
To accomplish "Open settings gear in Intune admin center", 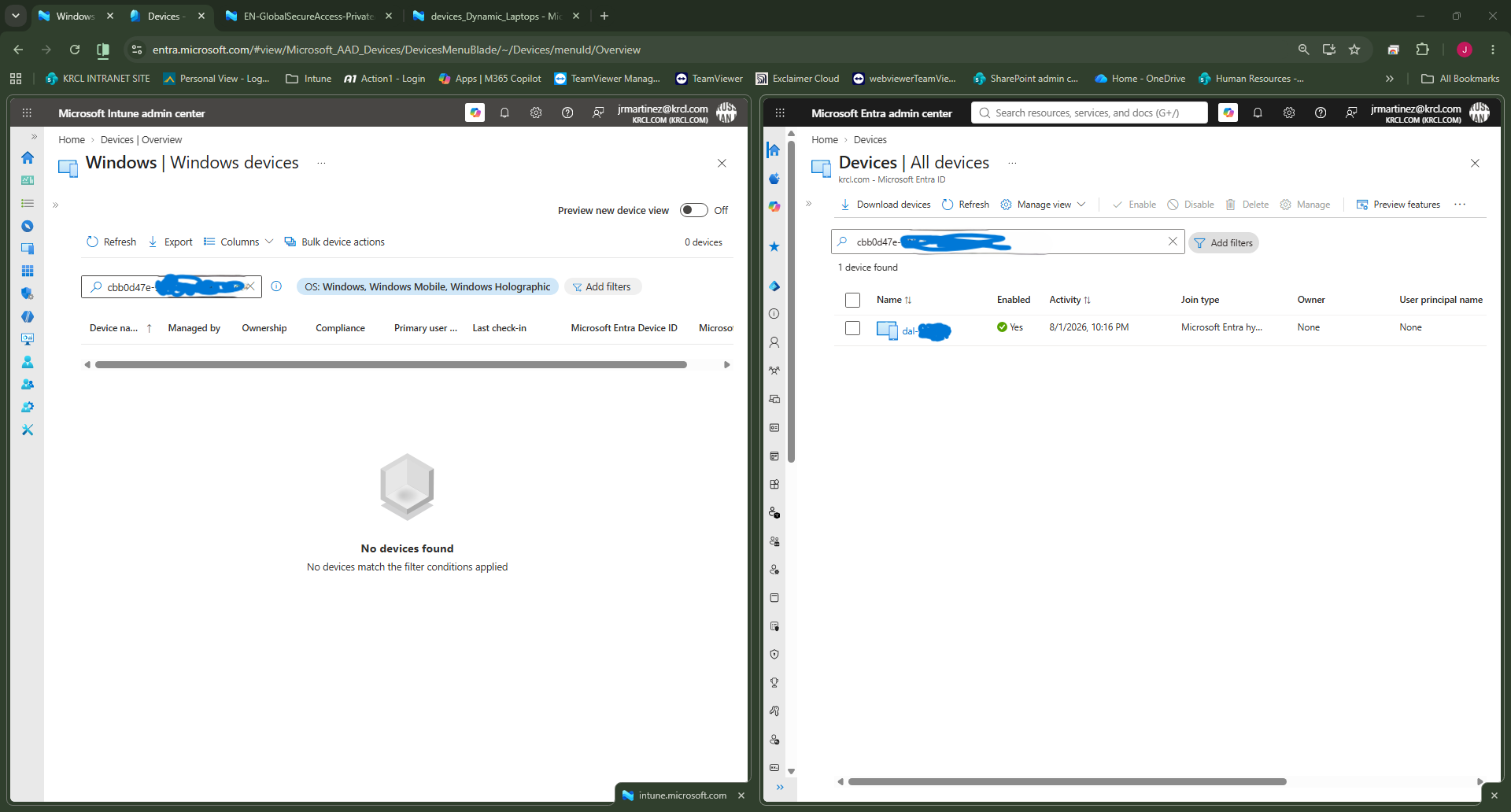I will 536,113.
